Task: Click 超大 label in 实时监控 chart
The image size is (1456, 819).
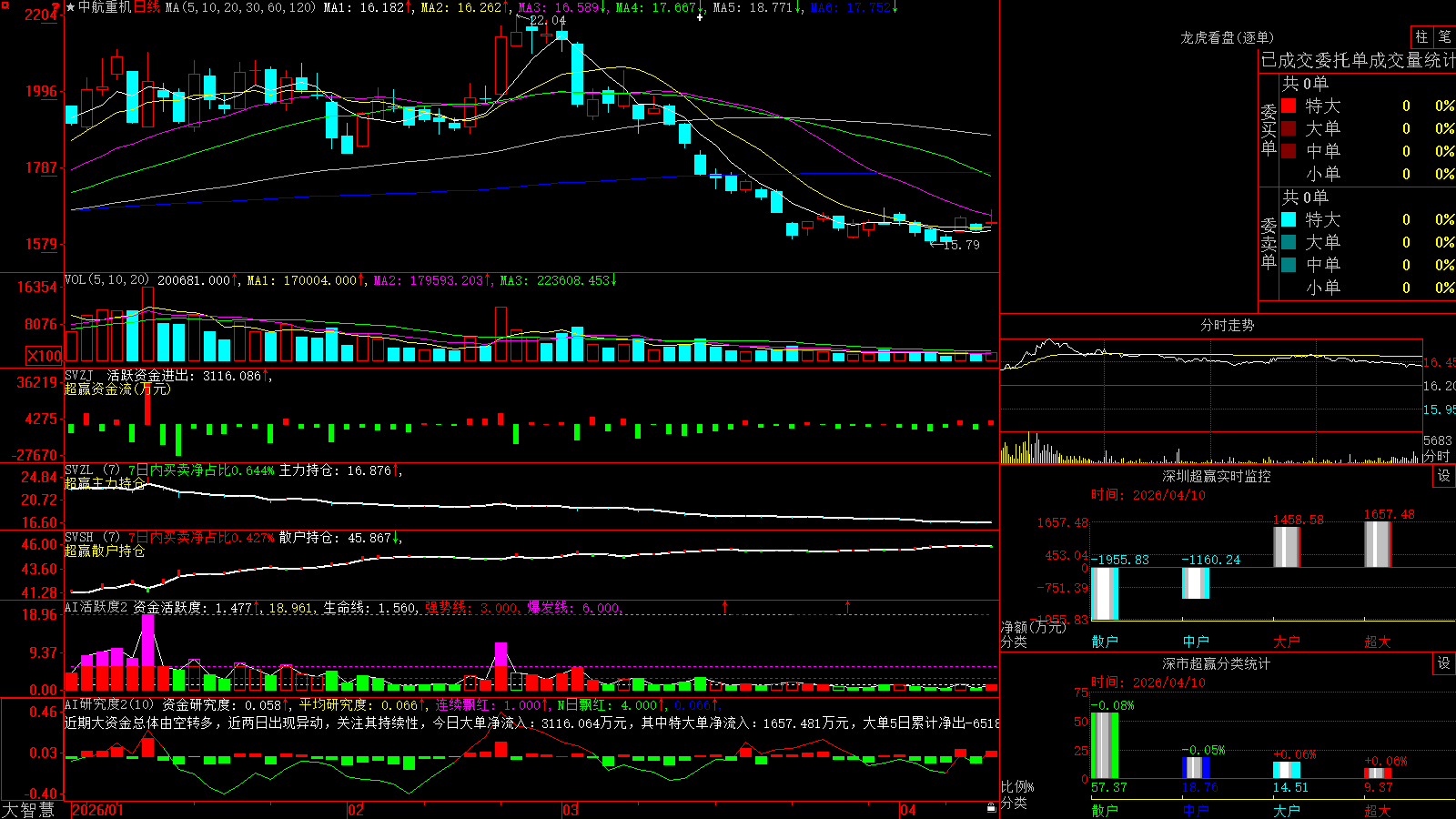Action: 1378,642
